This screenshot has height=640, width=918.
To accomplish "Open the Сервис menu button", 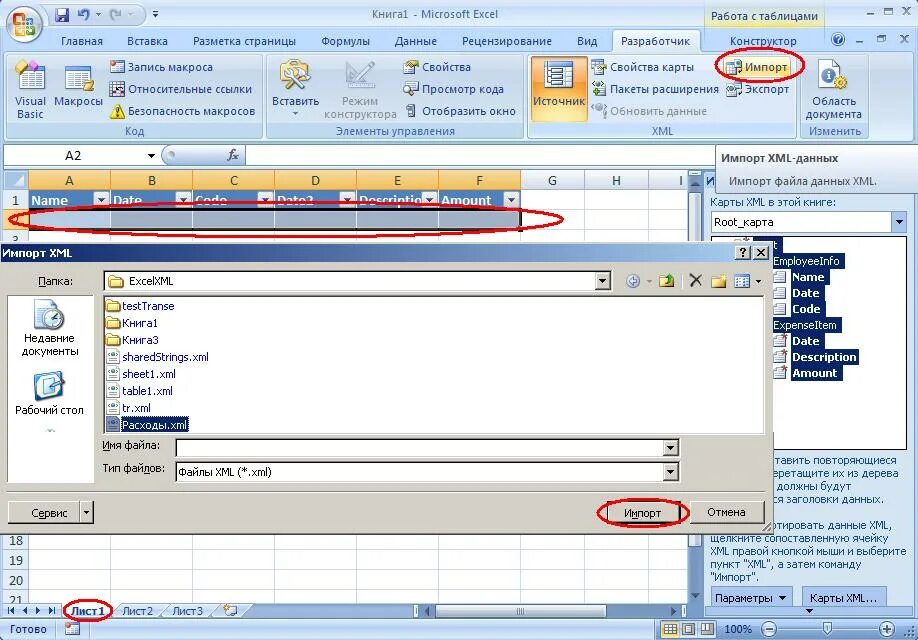I will pos(50,513).
